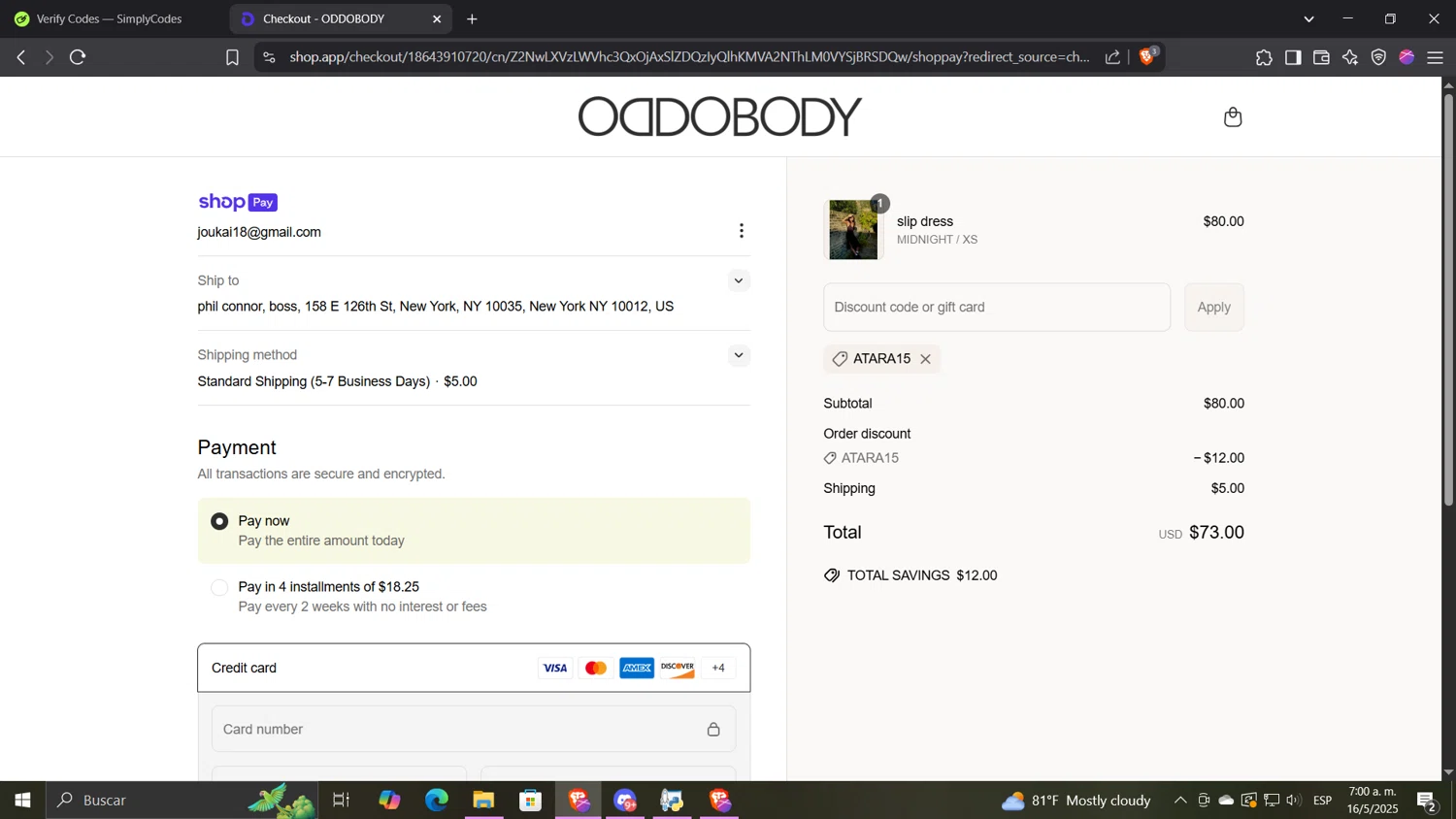This screenshot has width=1456, height=819.
Task: Open the Windows Start menu
Action: click(x=22, y=801)
